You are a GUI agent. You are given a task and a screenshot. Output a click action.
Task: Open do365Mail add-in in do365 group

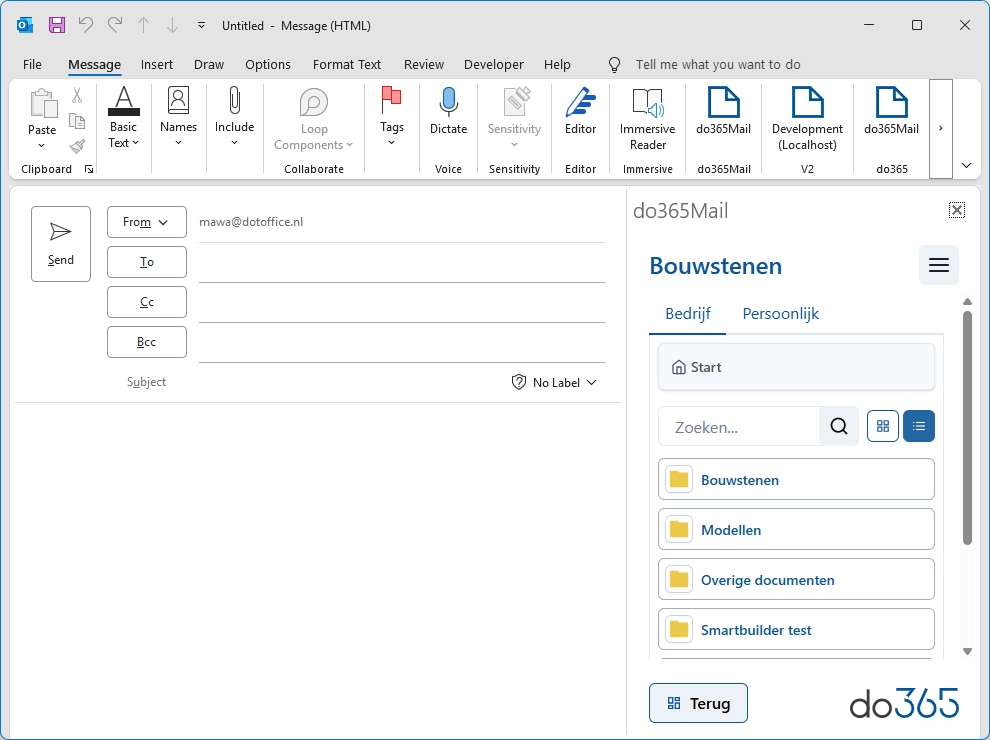click(x=892, y=112)
